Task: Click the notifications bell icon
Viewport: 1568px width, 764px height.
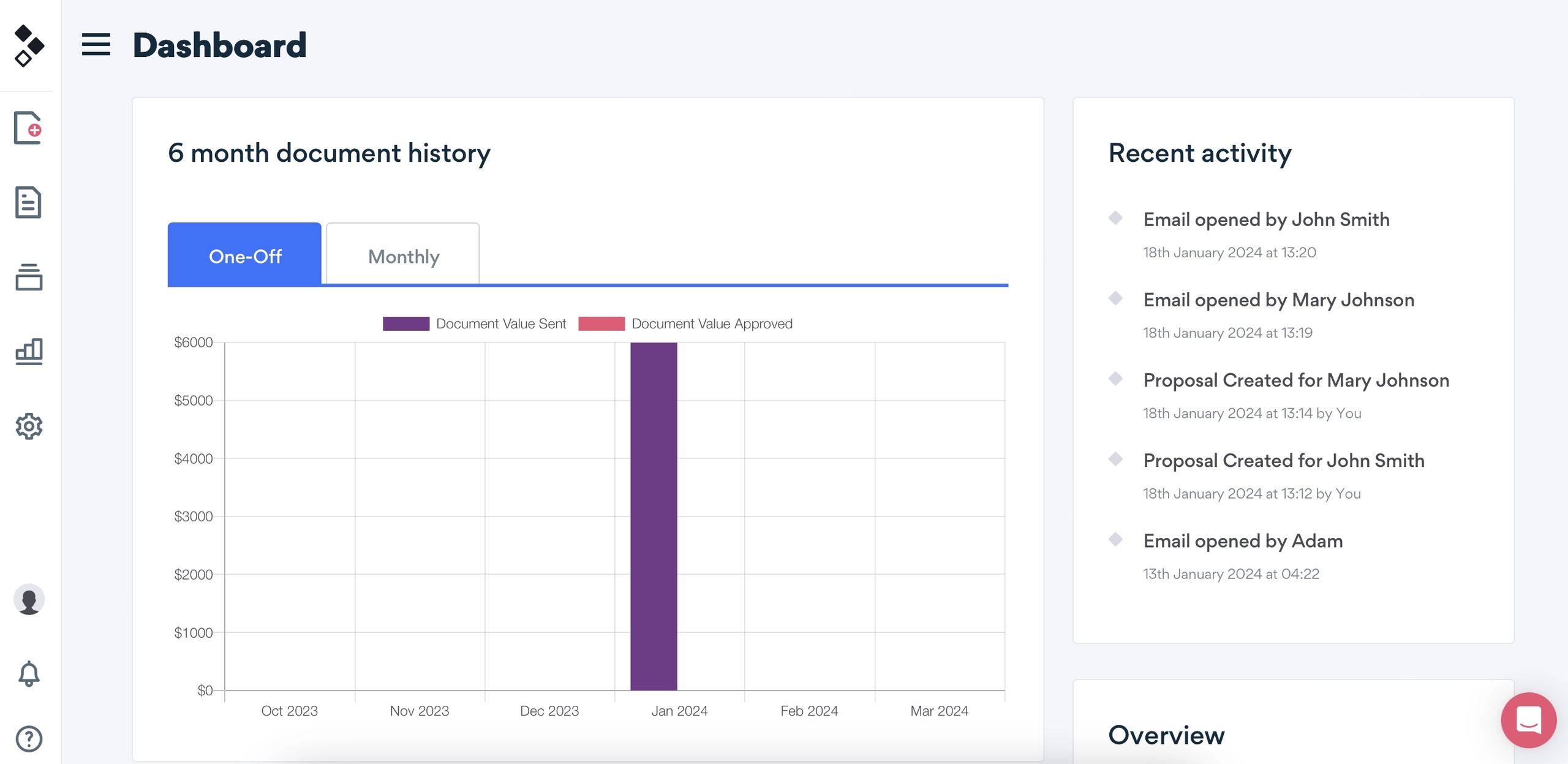Action: [x=29, y=674]
